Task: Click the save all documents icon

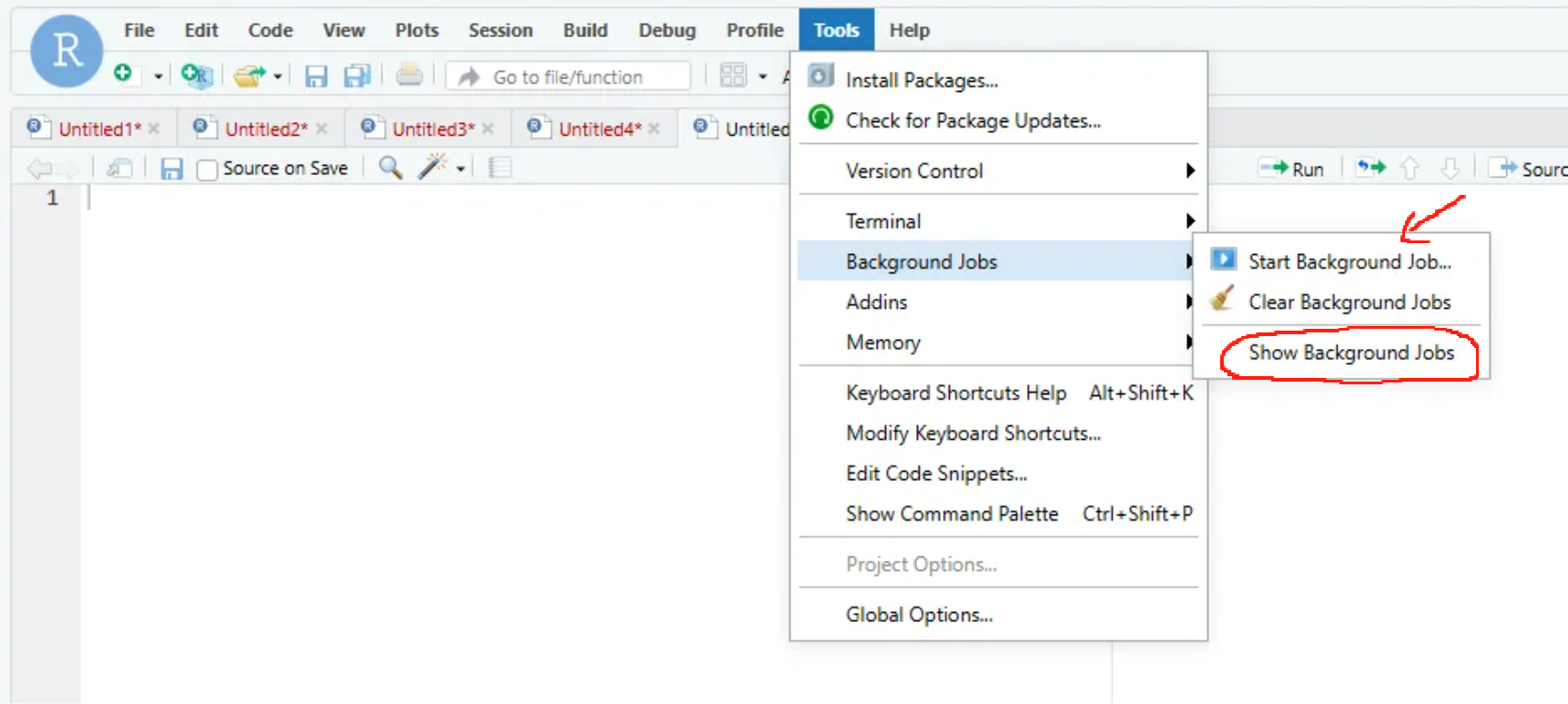Action: (357, 77)
